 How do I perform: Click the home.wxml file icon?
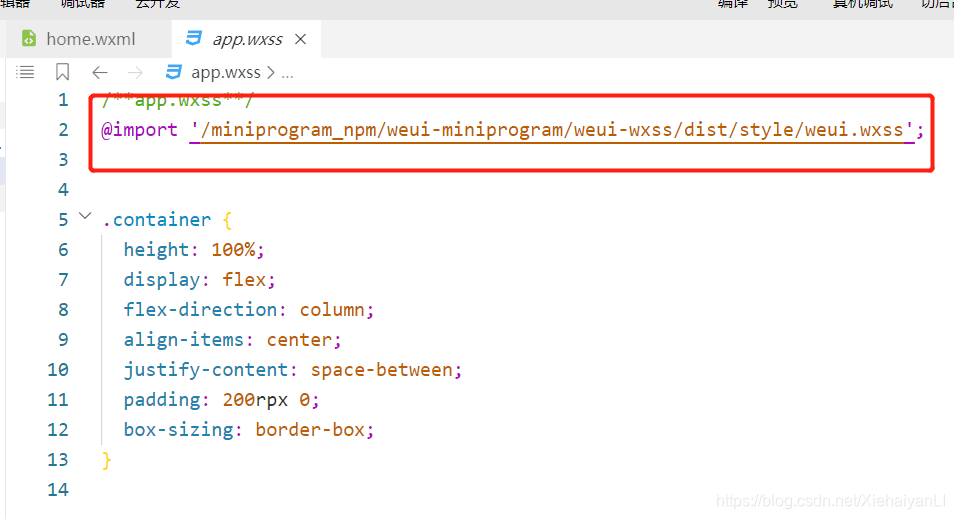click(x=29, y=38)
